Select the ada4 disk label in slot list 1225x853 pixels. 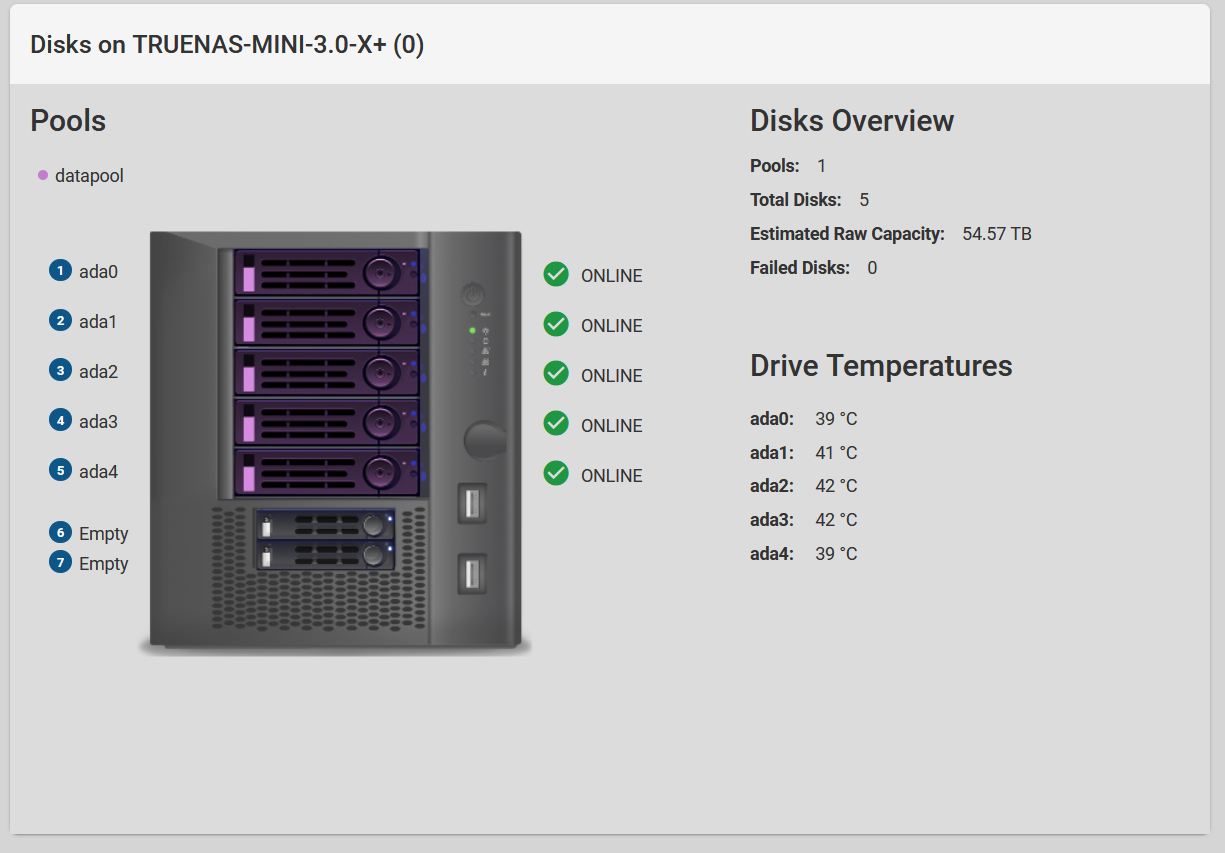click(99, 471)
